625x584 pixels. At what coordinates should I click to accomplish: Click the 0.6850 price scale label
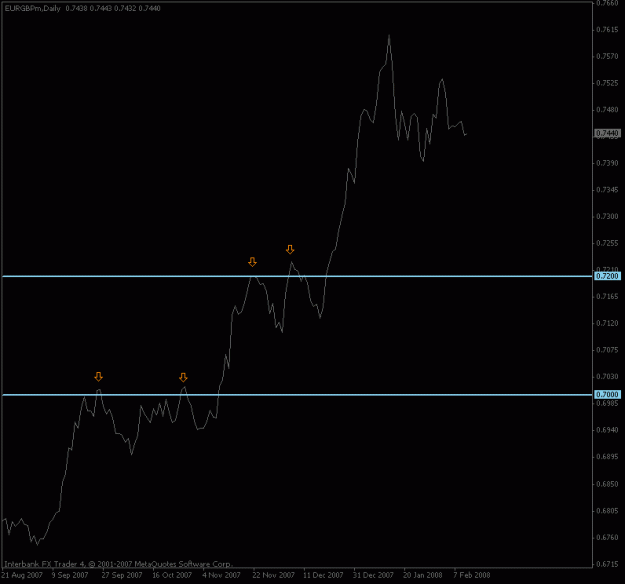[607, 484]
